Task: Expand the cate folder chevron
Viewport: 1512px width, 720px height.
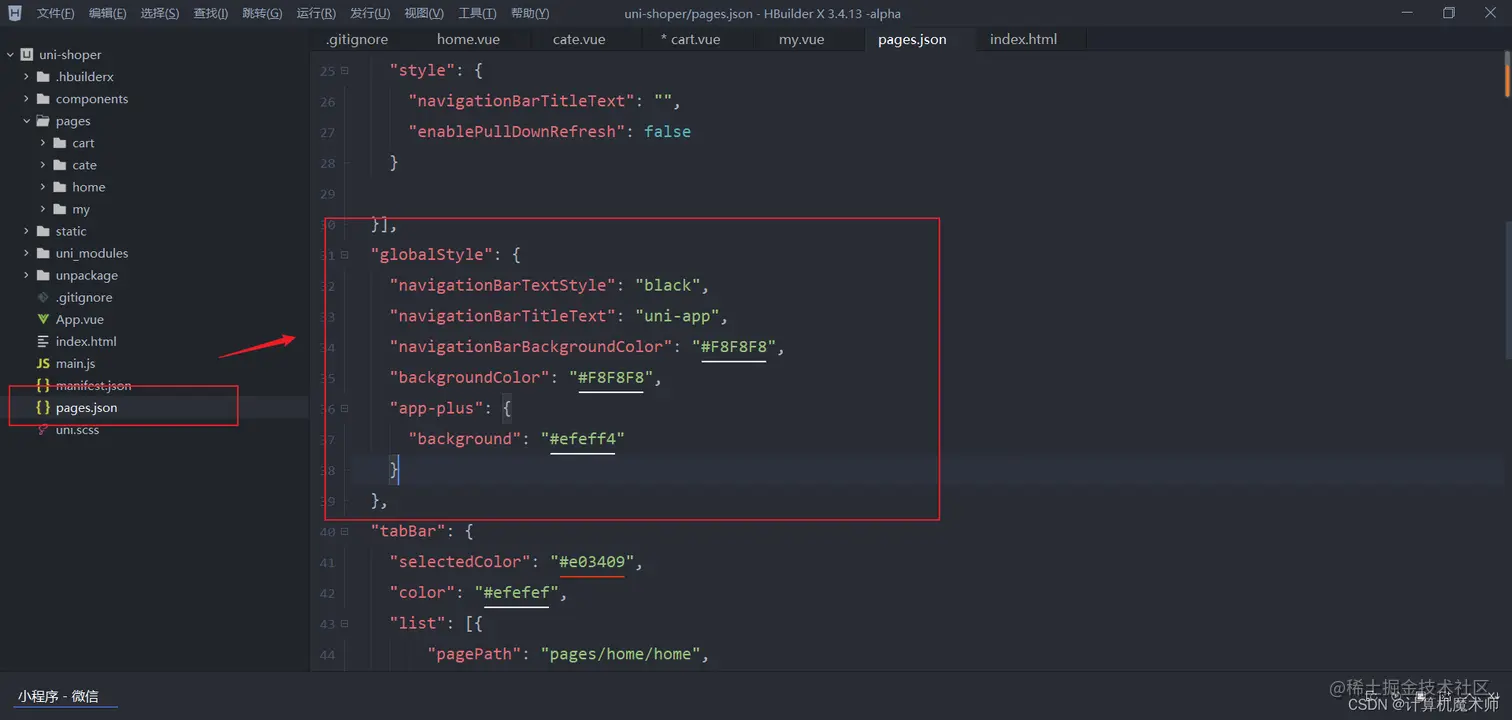Action: click(x=43, y=165)
